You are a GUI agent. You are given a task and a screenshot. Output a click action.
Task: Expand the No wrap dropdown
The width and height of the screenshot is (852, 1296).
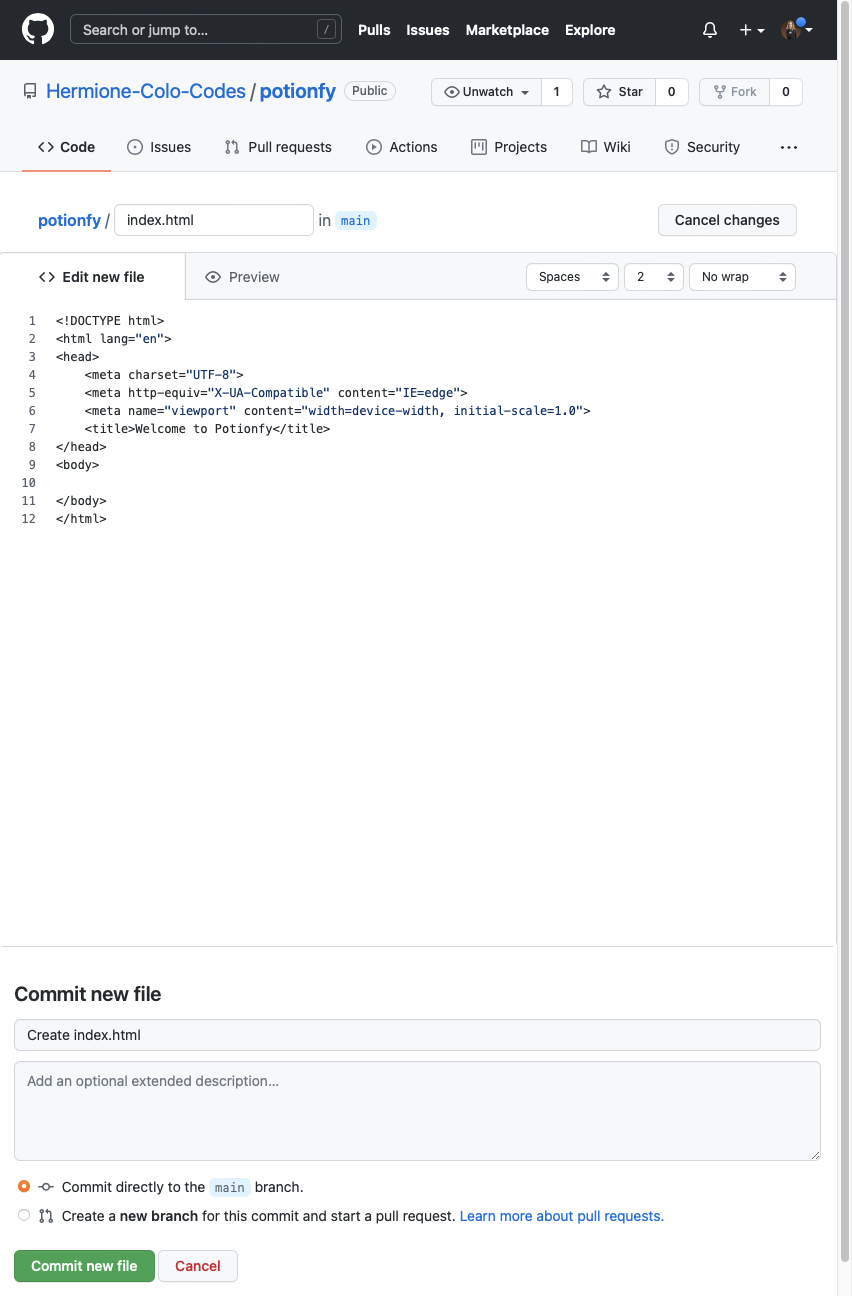[x=742, y=277]
